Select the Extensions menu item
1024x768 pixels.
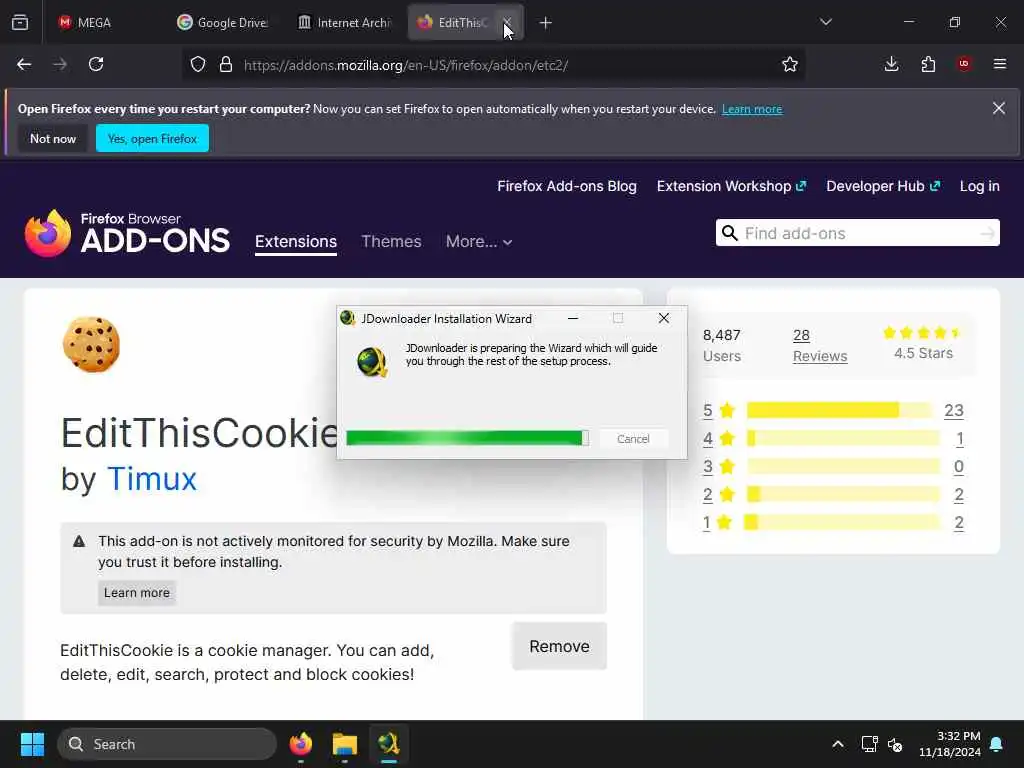pyautogui.click(x=296, y=242)
